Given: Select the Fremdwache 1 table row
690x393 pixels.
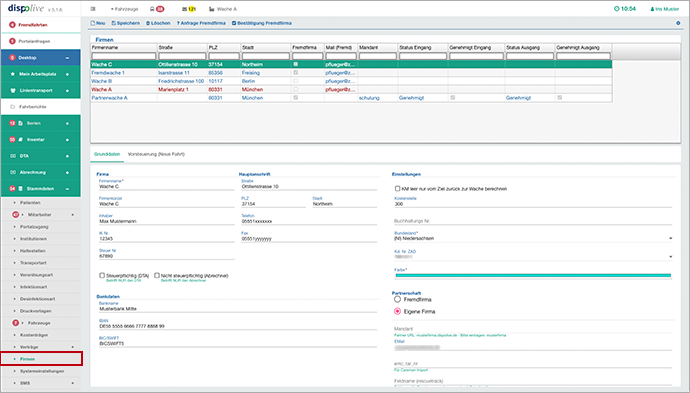Looking at the screenshot, I should [x=351, y=73].
